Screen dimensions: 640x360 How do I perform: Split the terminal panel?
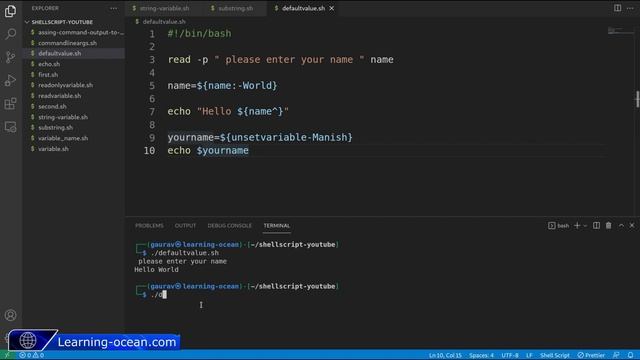pos(596,225)
